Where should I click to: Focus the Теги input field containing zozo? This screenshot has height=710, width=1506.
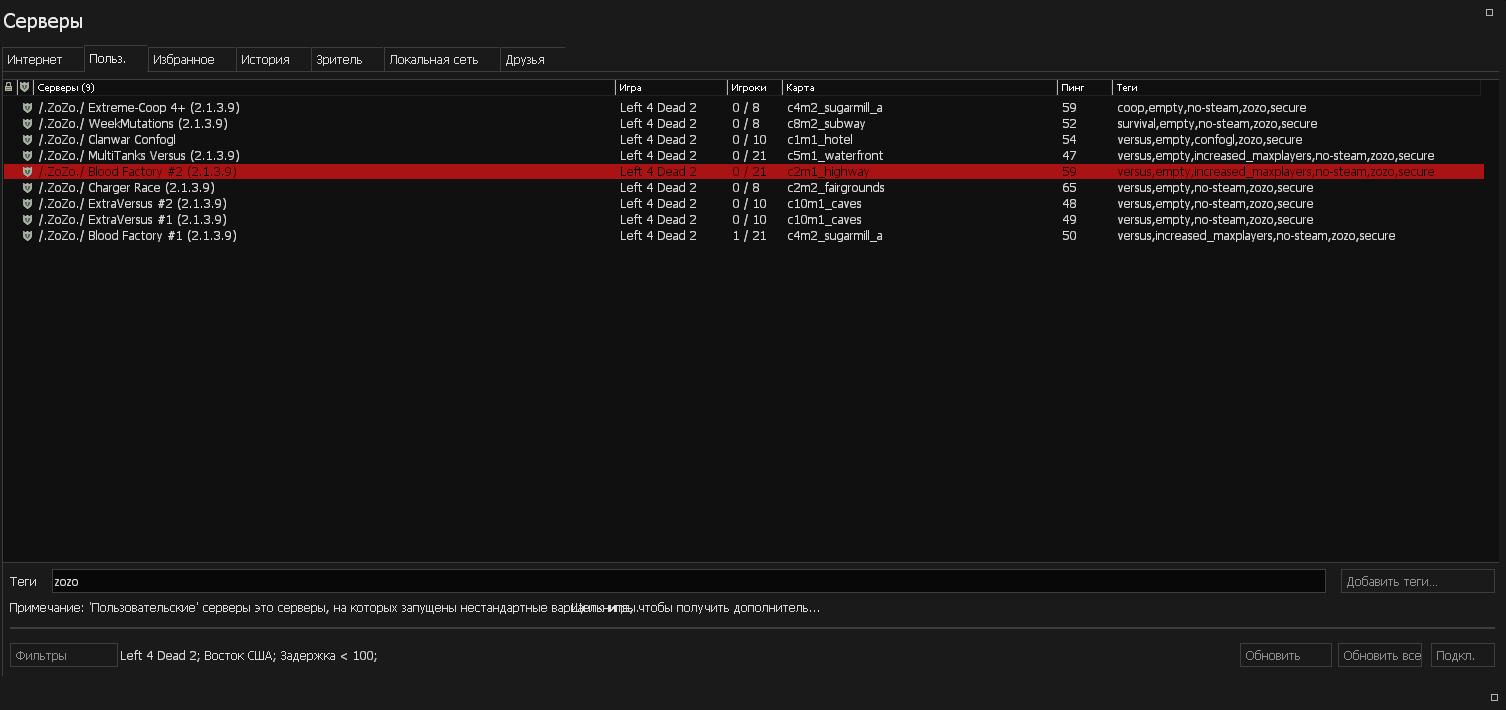click(688, 581)
